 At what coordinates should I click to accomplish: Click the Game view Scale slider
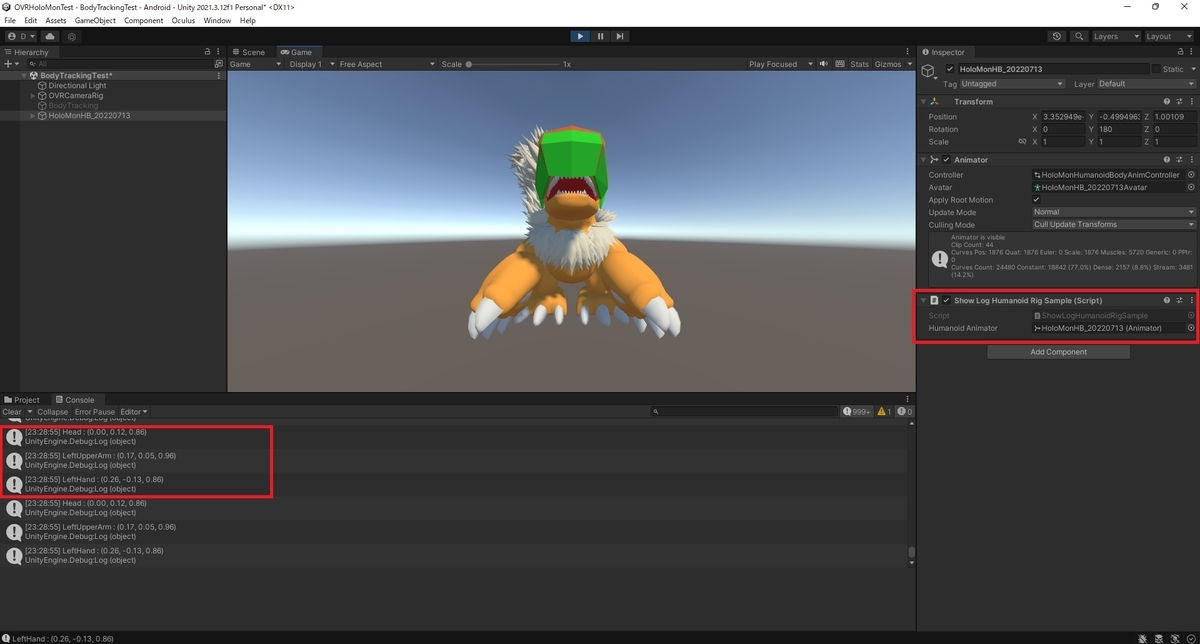click(x=513, y=64)
